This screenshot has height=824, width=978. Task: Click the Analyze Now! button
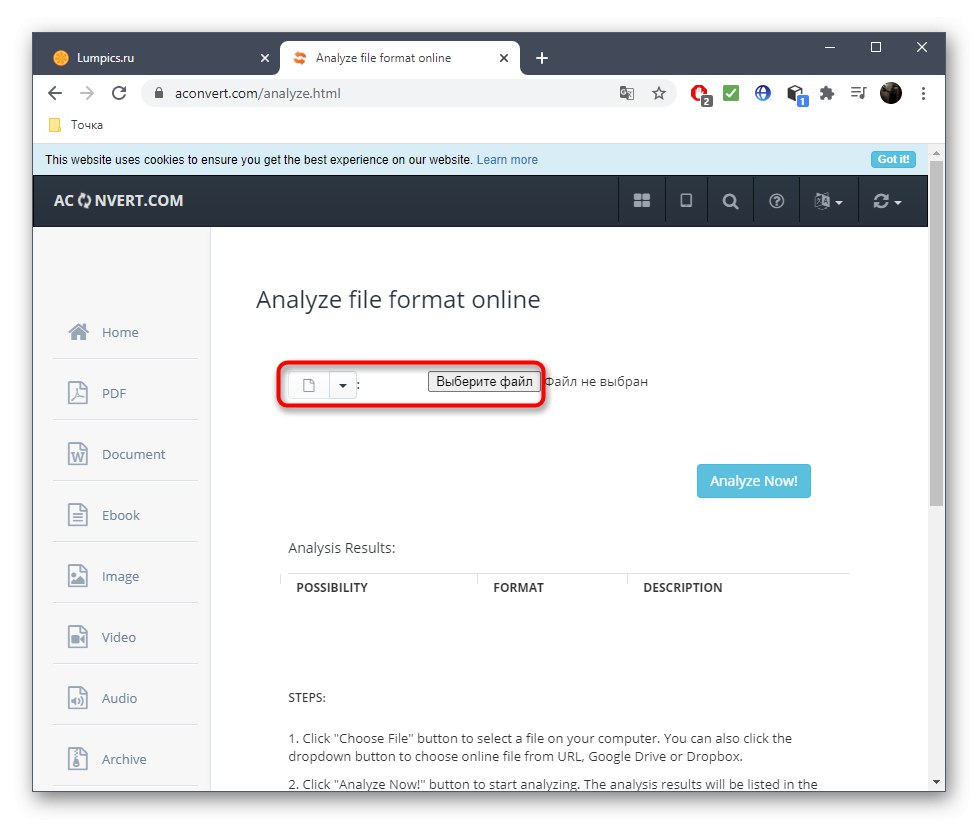[753, 481]
